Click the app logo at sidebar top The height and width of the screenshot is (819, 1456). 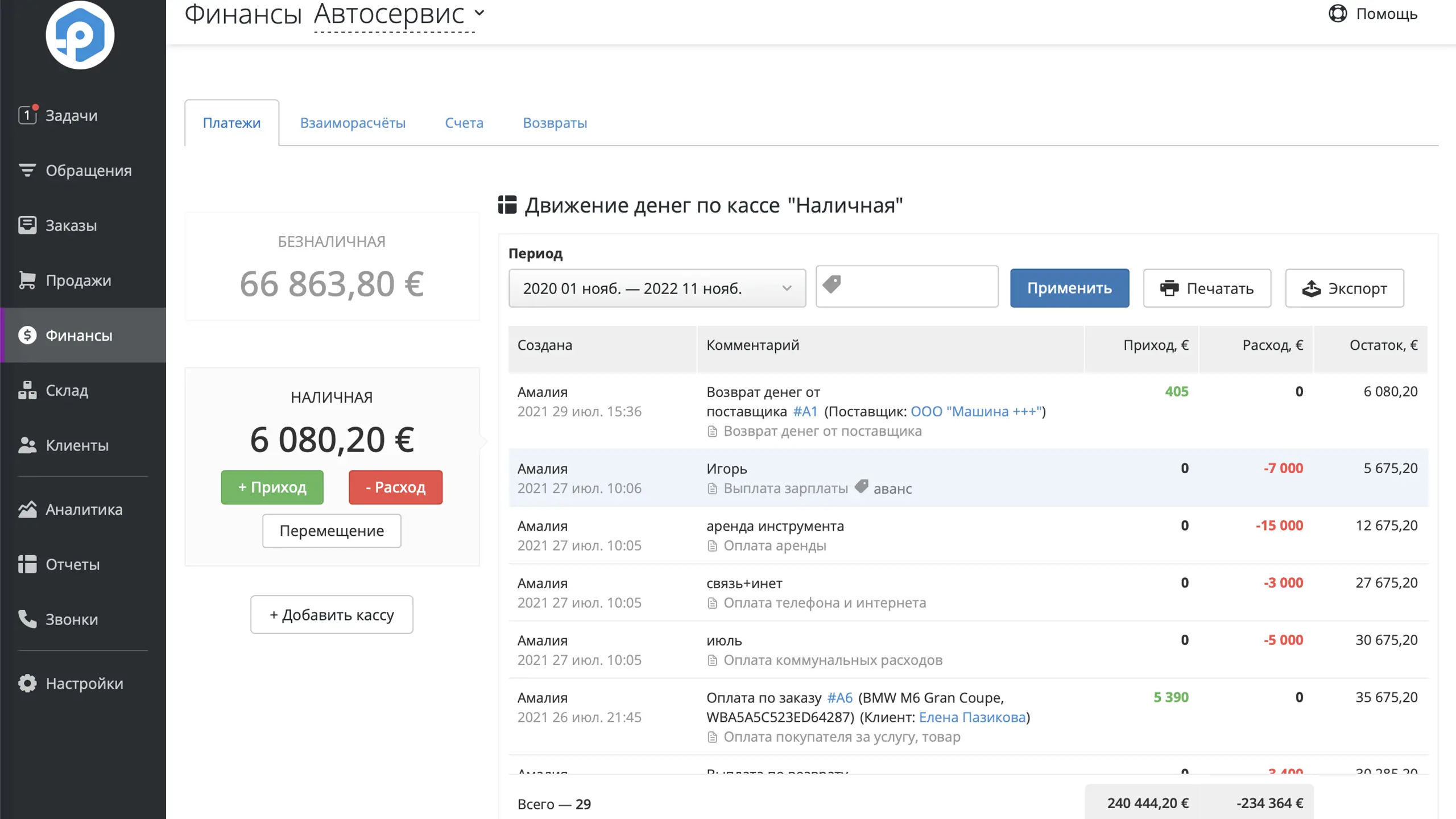tap(80, 34)
